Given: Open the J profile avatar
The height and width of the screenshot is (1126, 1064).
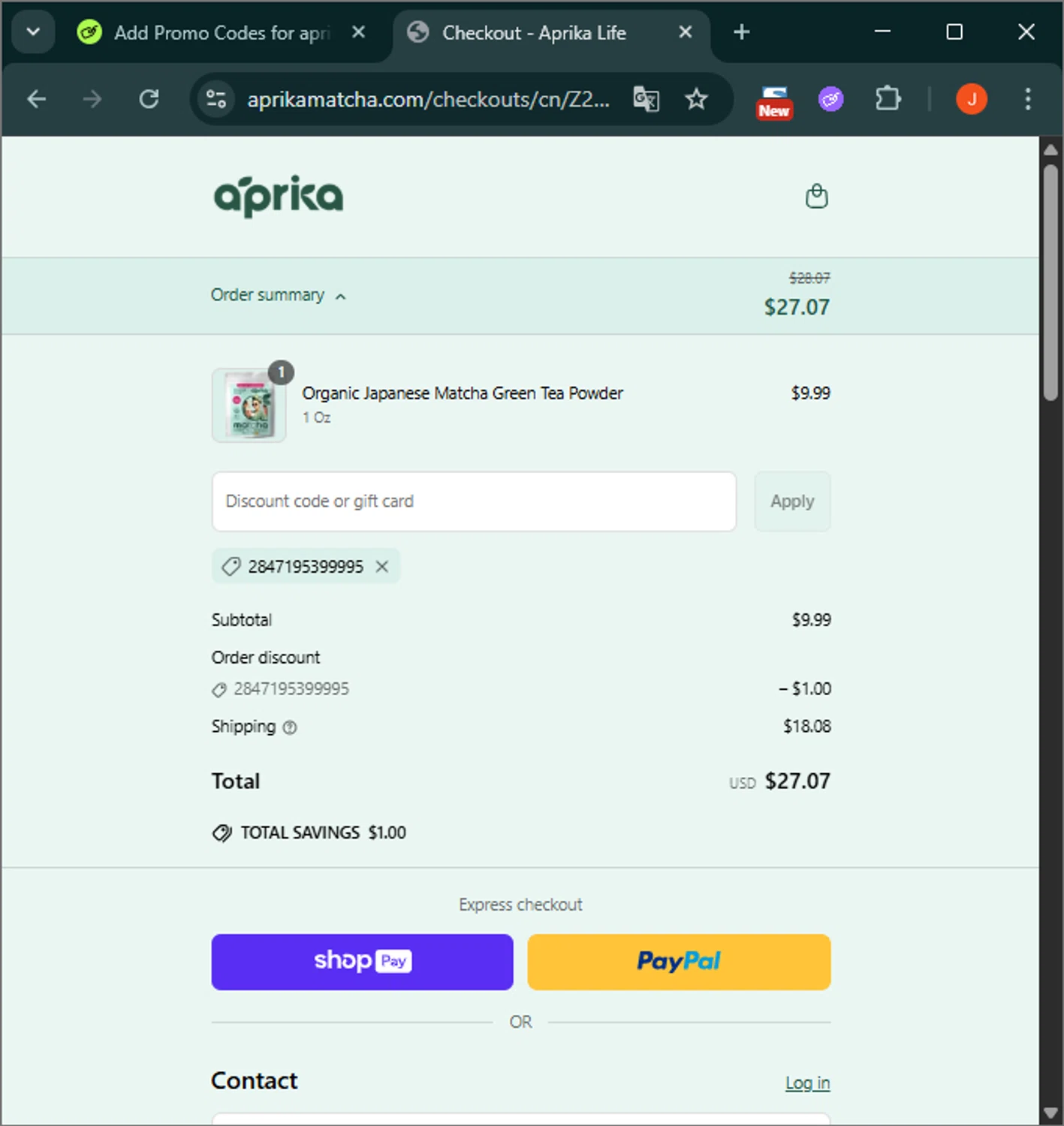Looking at the screenshot, I should (971, 98).
